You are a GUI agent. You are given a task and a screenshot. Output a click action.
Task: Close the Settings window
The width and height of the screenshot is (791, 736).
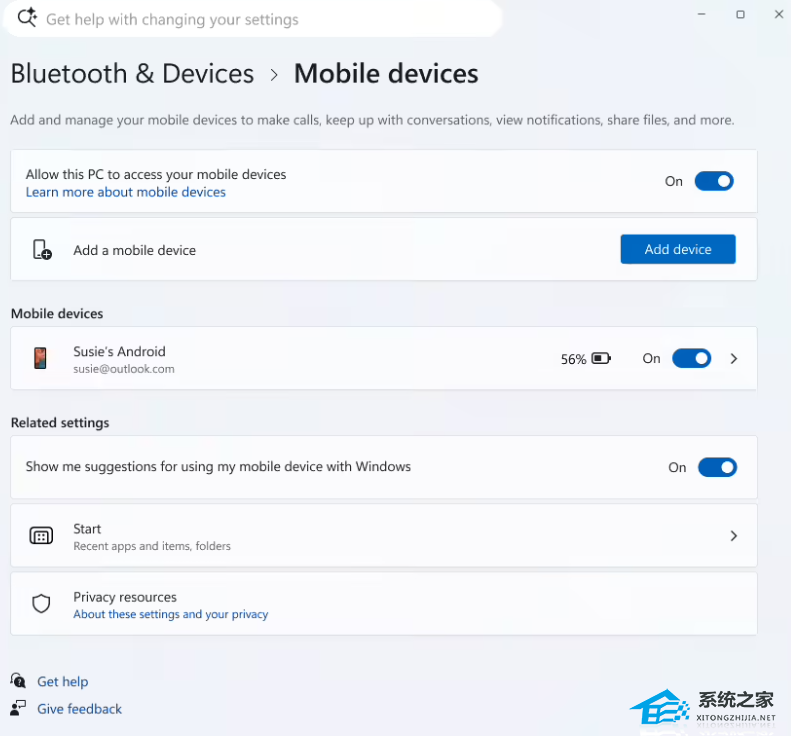(778, 14)
